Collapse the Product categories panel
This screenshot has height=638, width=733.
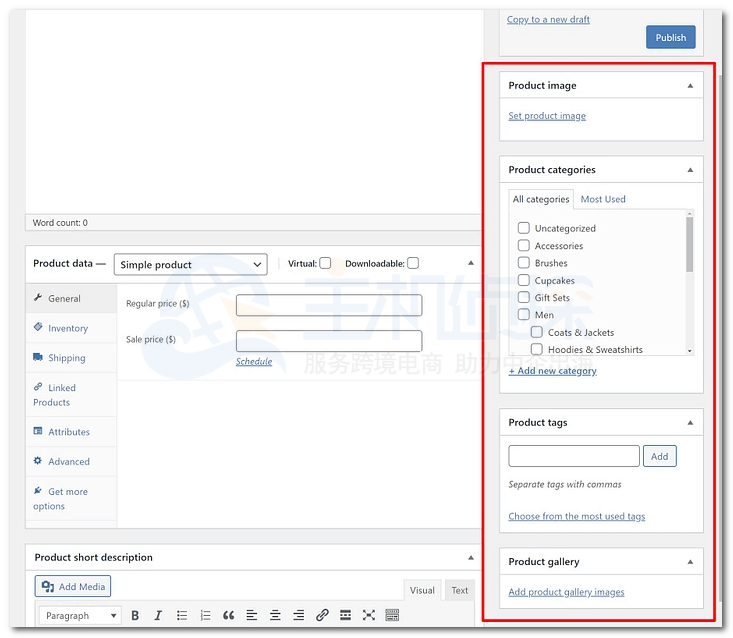(x=689, y=170)
